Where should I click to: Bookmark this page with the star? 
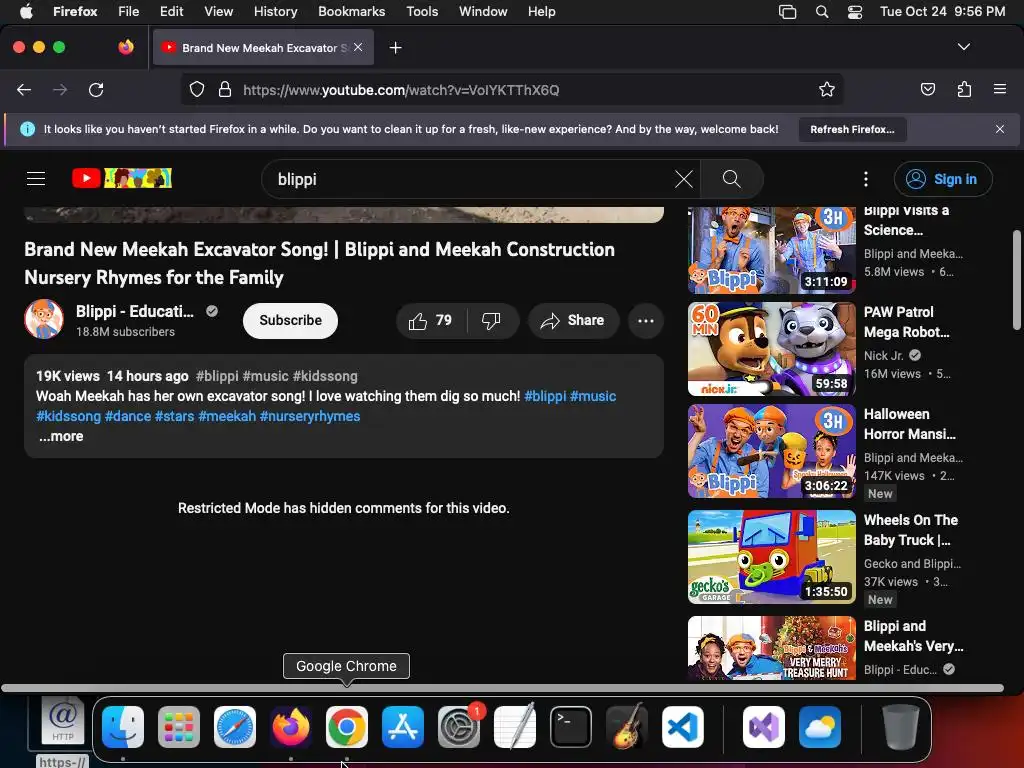(x=827, y=90)
